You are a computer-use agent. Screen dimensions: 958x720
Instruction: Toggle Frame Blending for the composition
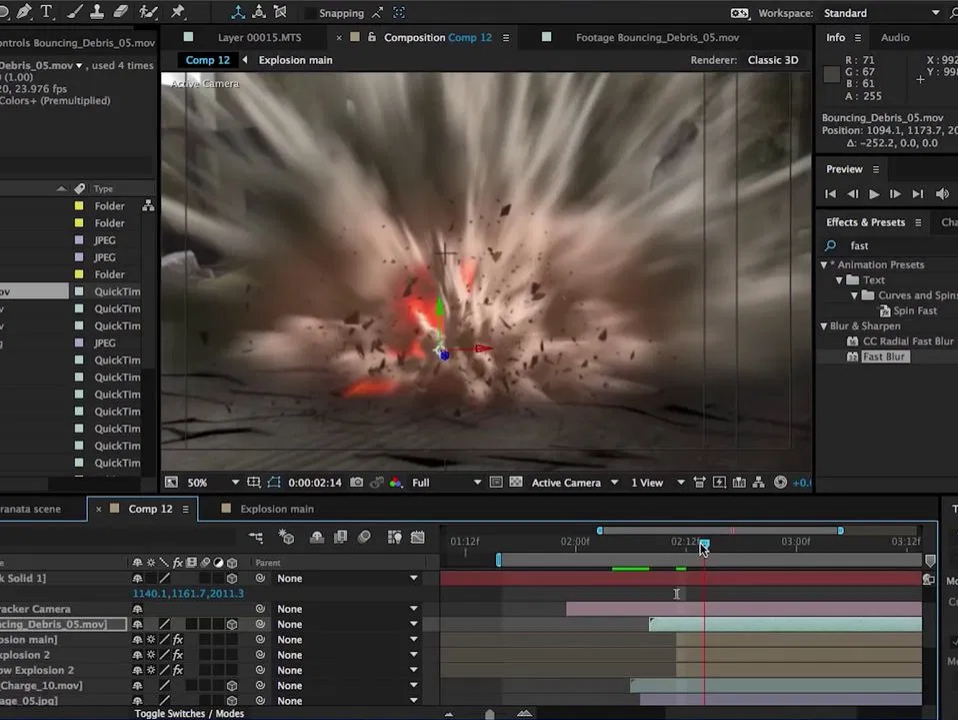(340, 537)
